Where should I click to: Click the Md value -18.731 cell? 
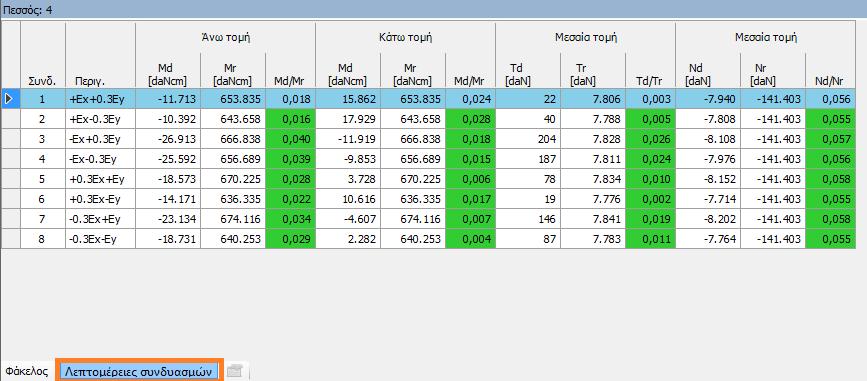coord(168,238)
